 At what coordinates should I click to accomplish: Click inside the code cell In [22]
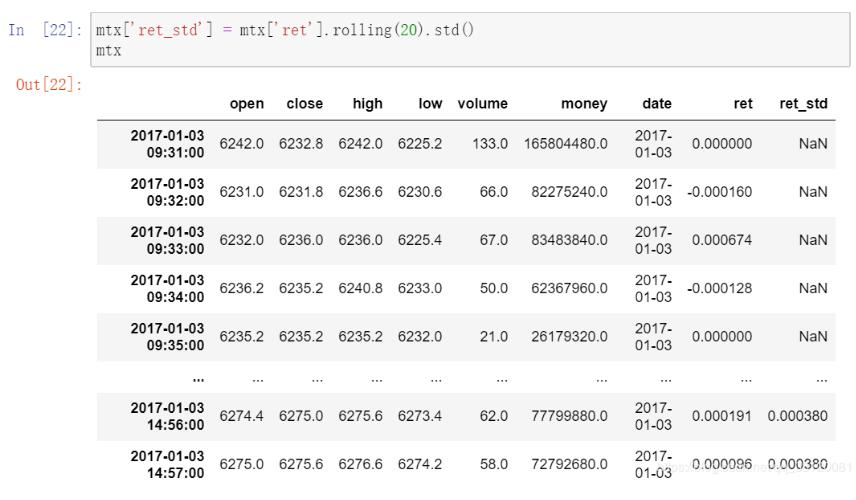tap(469, 39)
